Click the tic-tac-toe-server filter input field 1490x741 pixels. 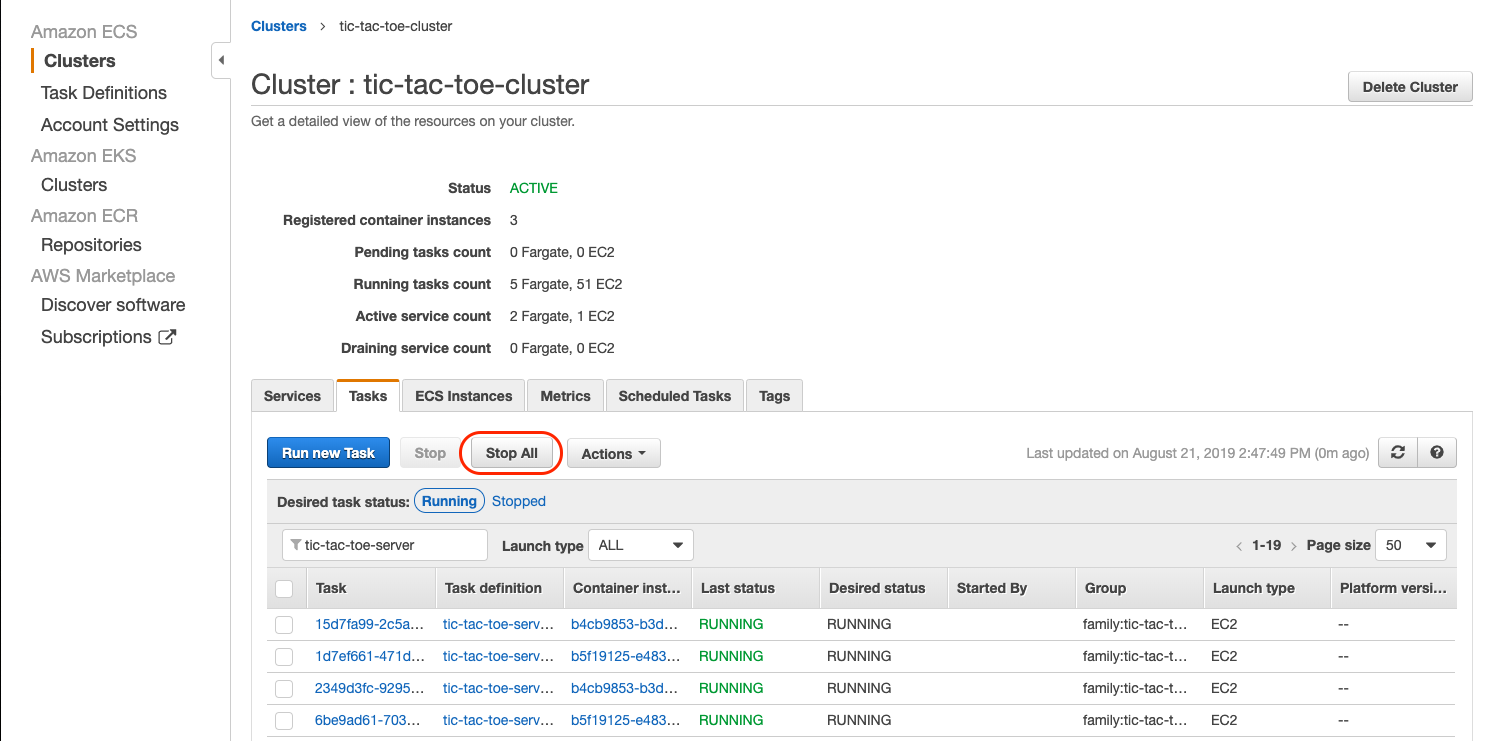pyautogui.click(x=385, y=545)
